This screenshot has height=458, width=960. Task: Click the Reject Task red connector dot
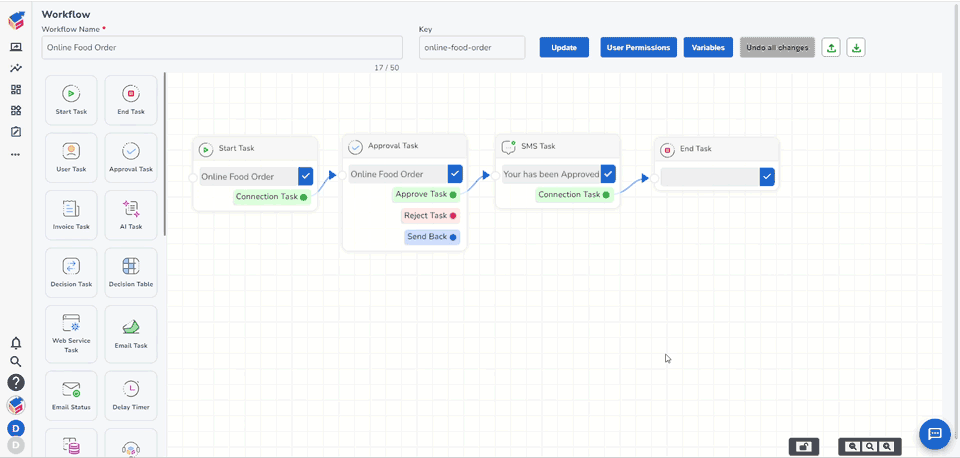coord(453,216)
